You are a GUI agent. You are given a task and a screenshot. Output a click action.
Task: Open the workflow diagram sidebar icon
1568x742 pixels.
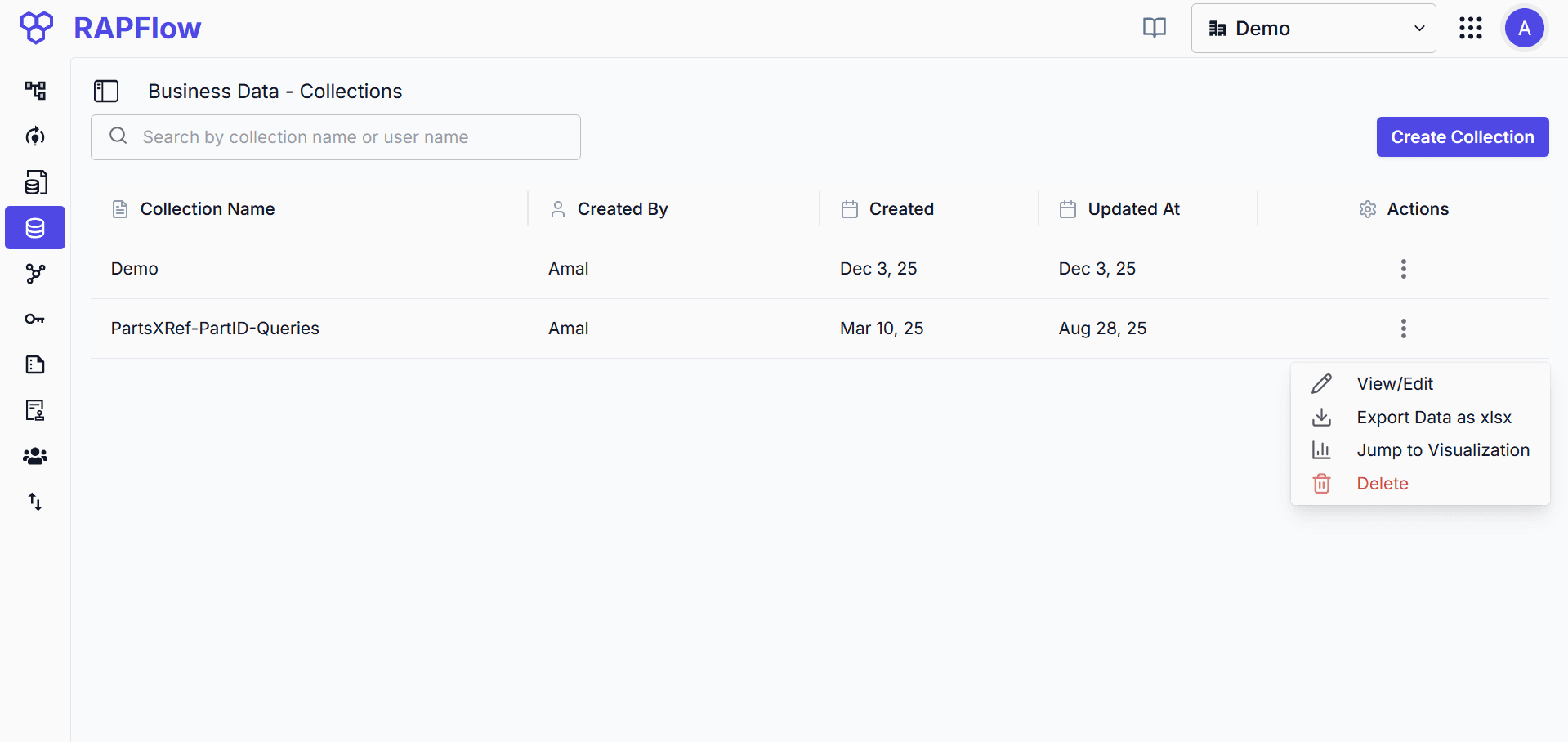(35, 90)
